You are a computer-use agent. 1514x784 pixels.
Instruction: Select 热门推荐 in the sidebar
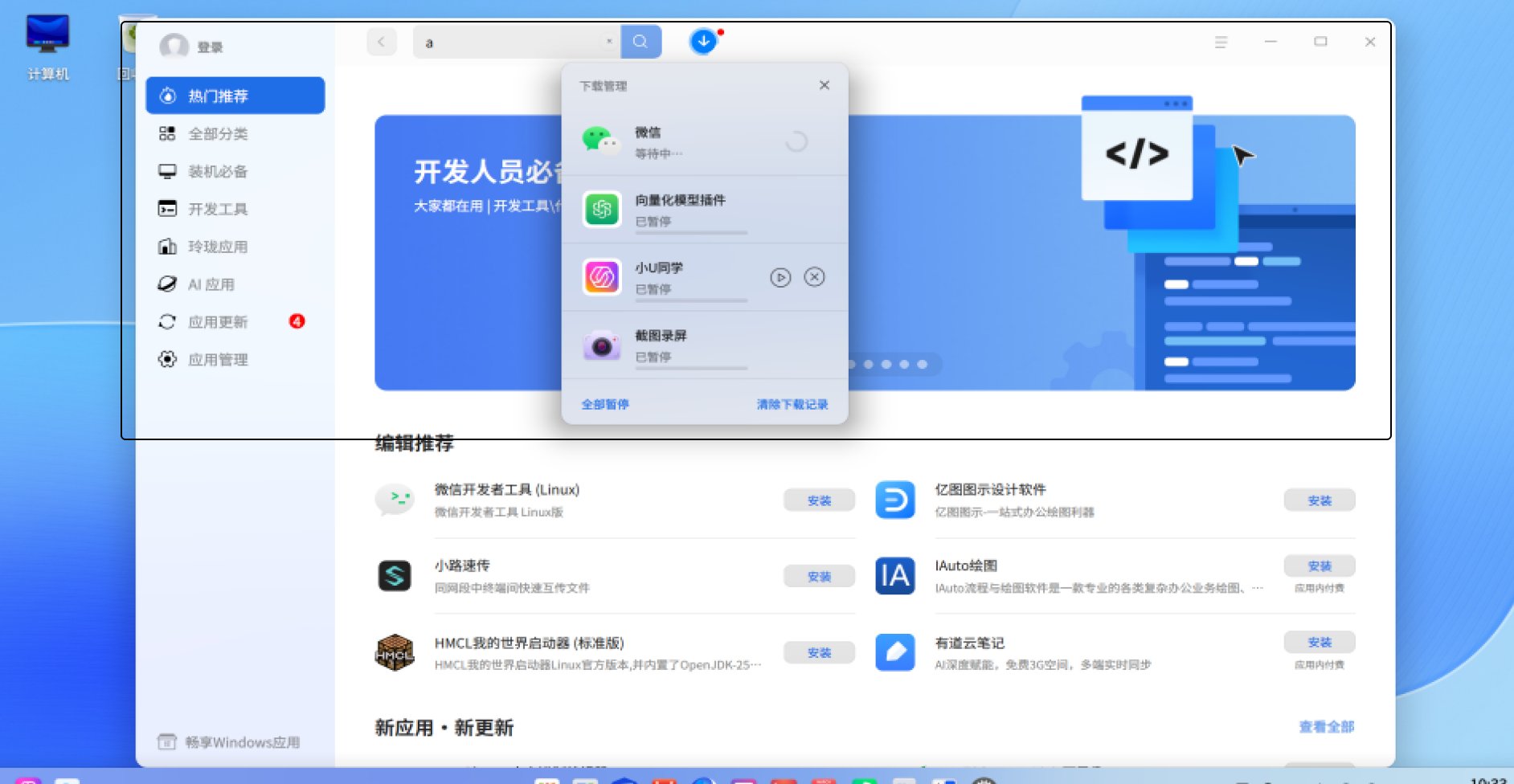point(235,96)
